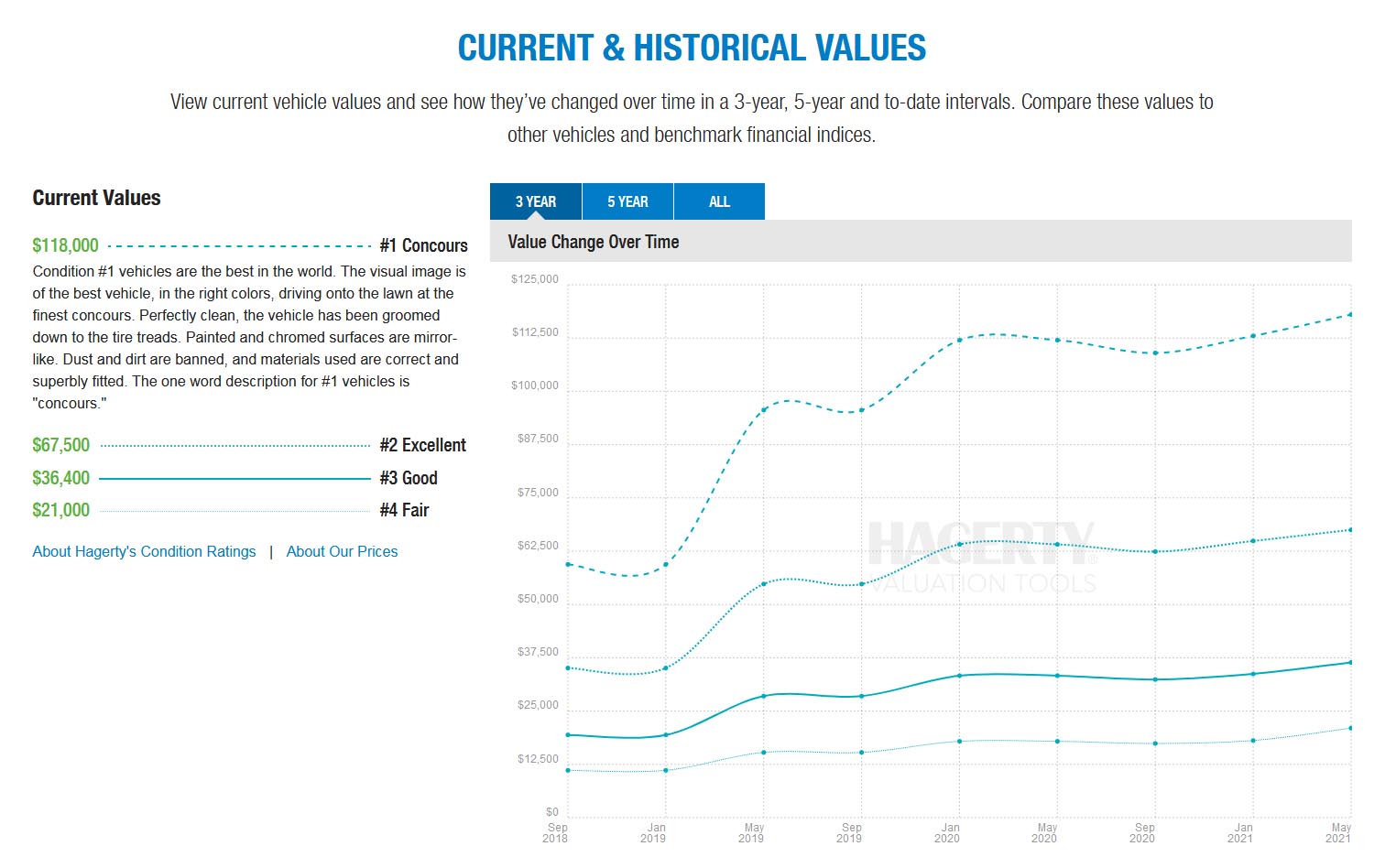
Task: Click the $118,000 Concours value
Action: pyautogui.click(x=65, y=245)
